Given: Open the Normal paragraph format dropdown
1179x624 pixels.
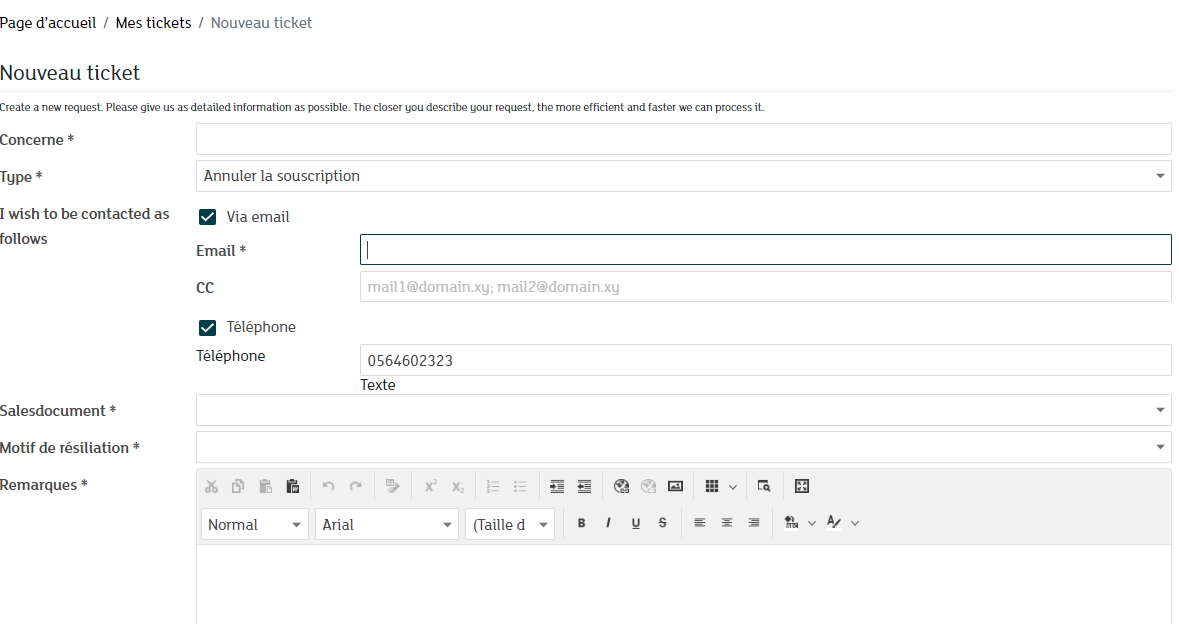Looking at the screenshot, I should click(x=255, y=524).
